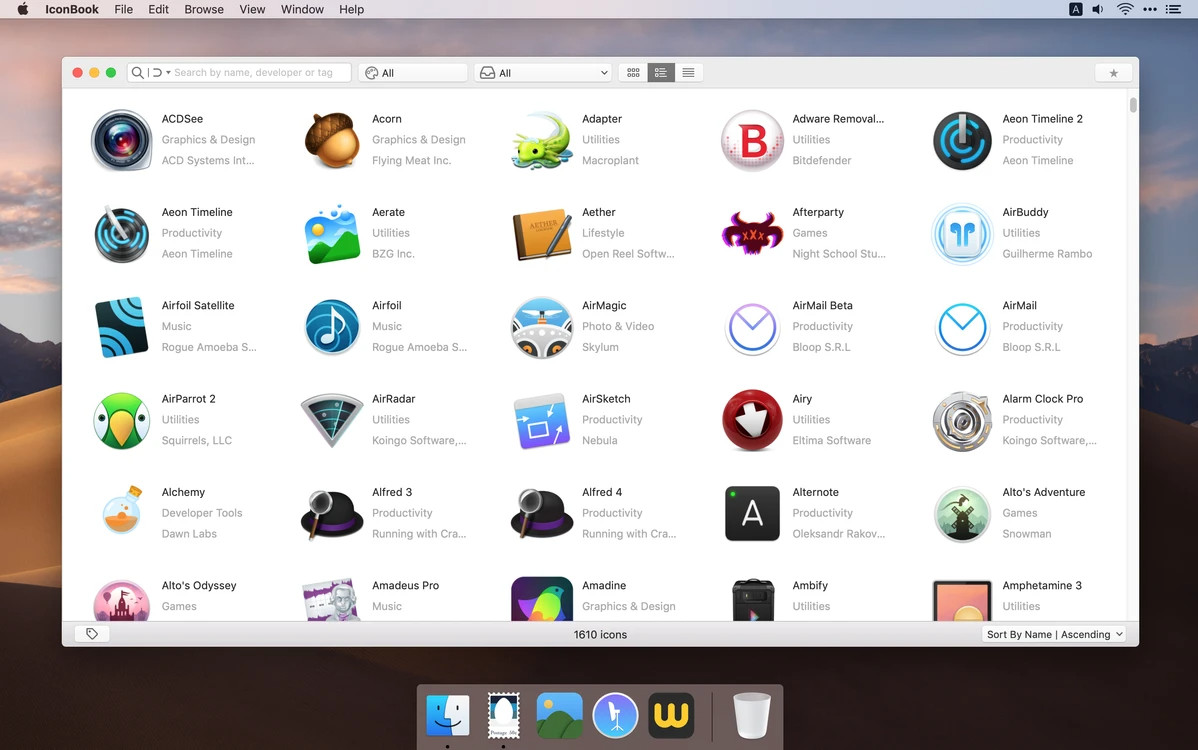The height and width of the screenshot is (750, 1198).
Task: Switch to large grid view
Action: [633, 73]
